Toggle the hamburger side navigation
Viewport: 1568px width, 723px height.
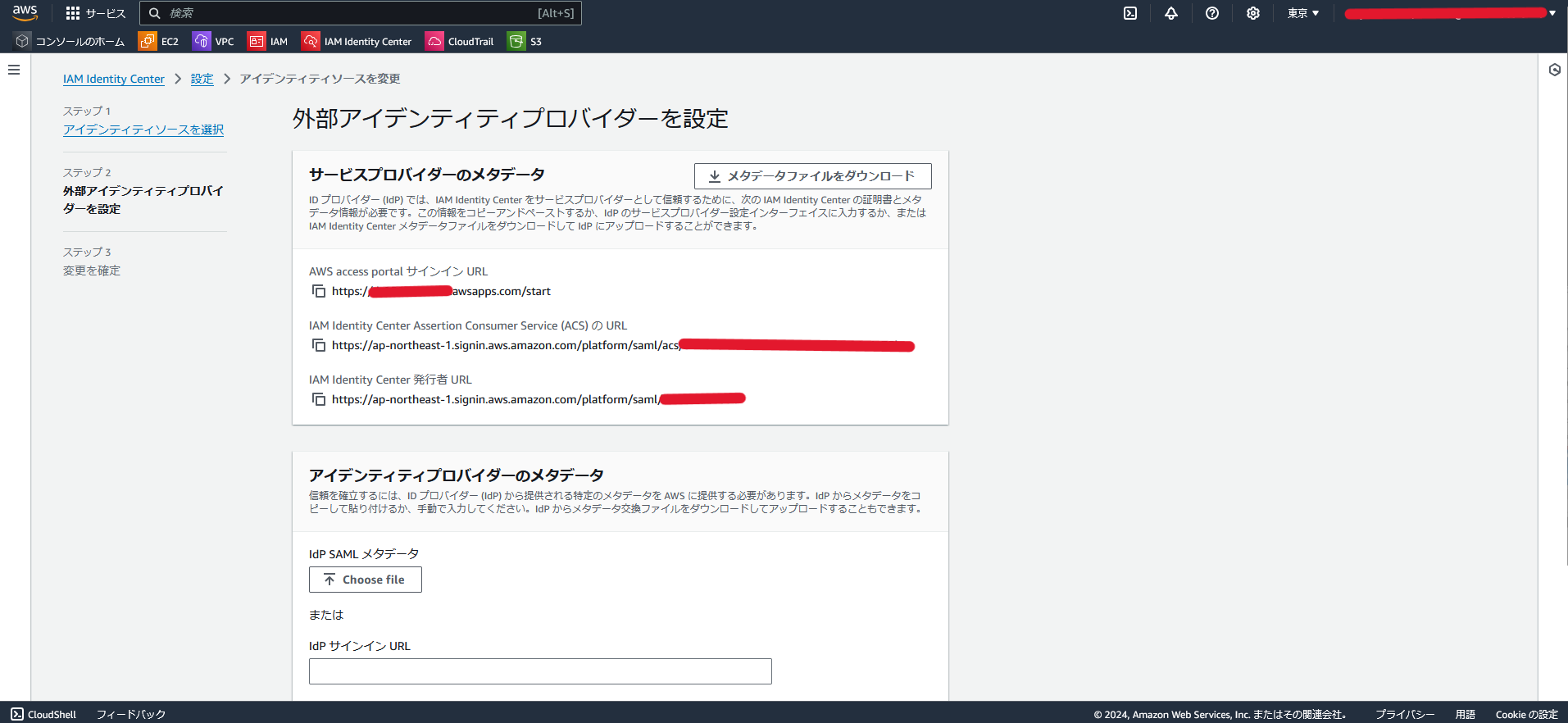click(14, 70)
